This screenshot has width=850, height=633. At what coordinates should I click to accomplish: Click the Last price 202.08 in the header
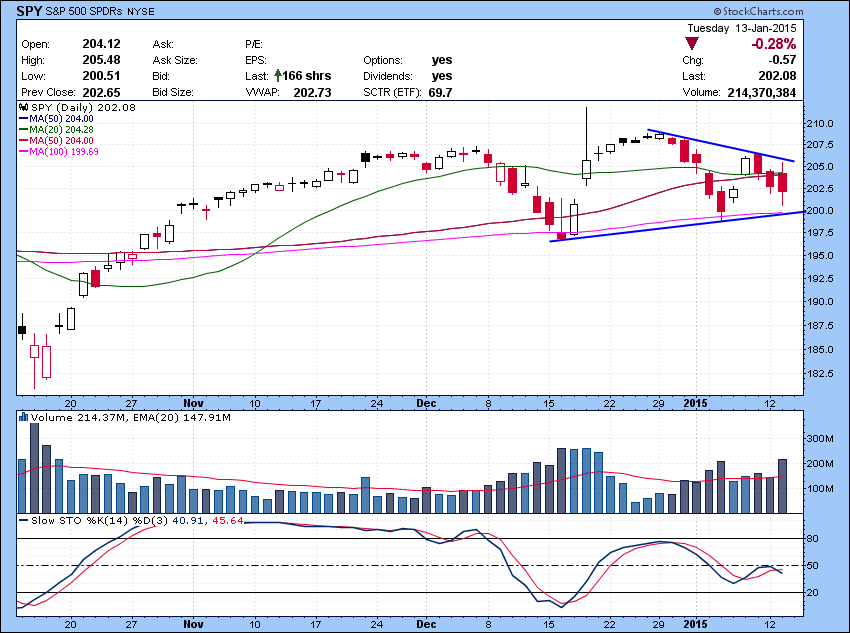(777, 76)
